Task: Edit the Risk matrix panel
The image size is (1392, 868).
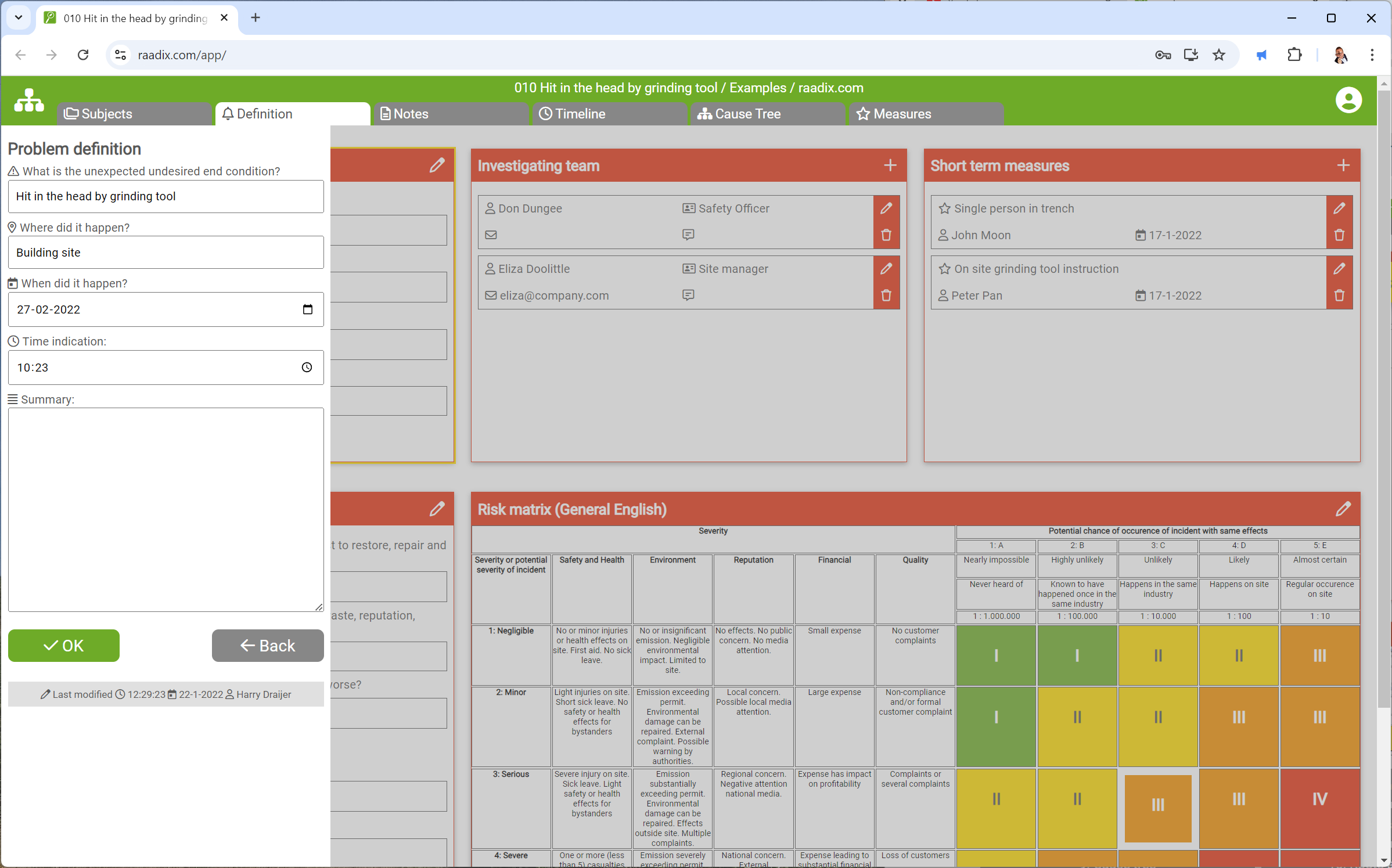Action: 1343,509
